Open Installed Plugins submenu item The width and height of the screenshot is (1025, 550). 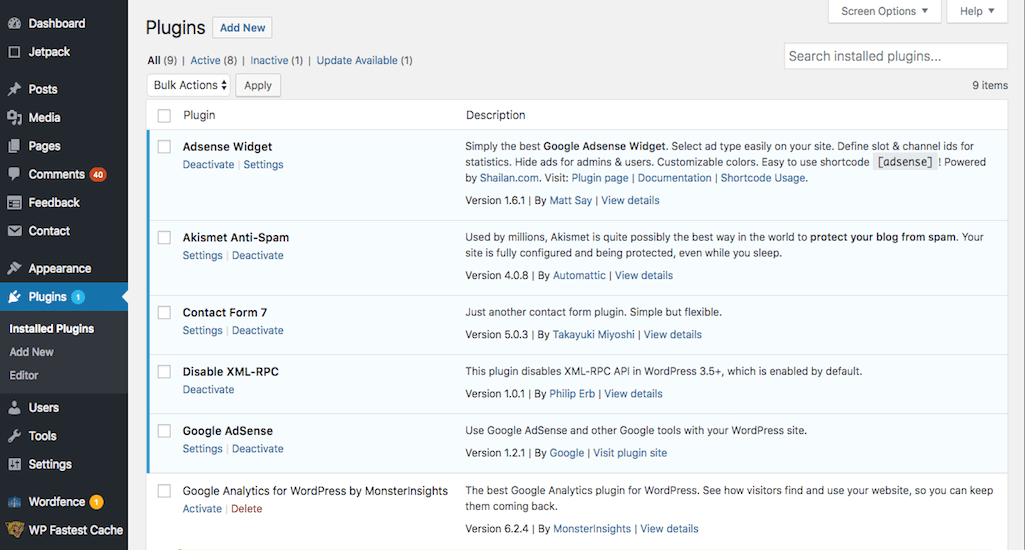tap(52, 329)
